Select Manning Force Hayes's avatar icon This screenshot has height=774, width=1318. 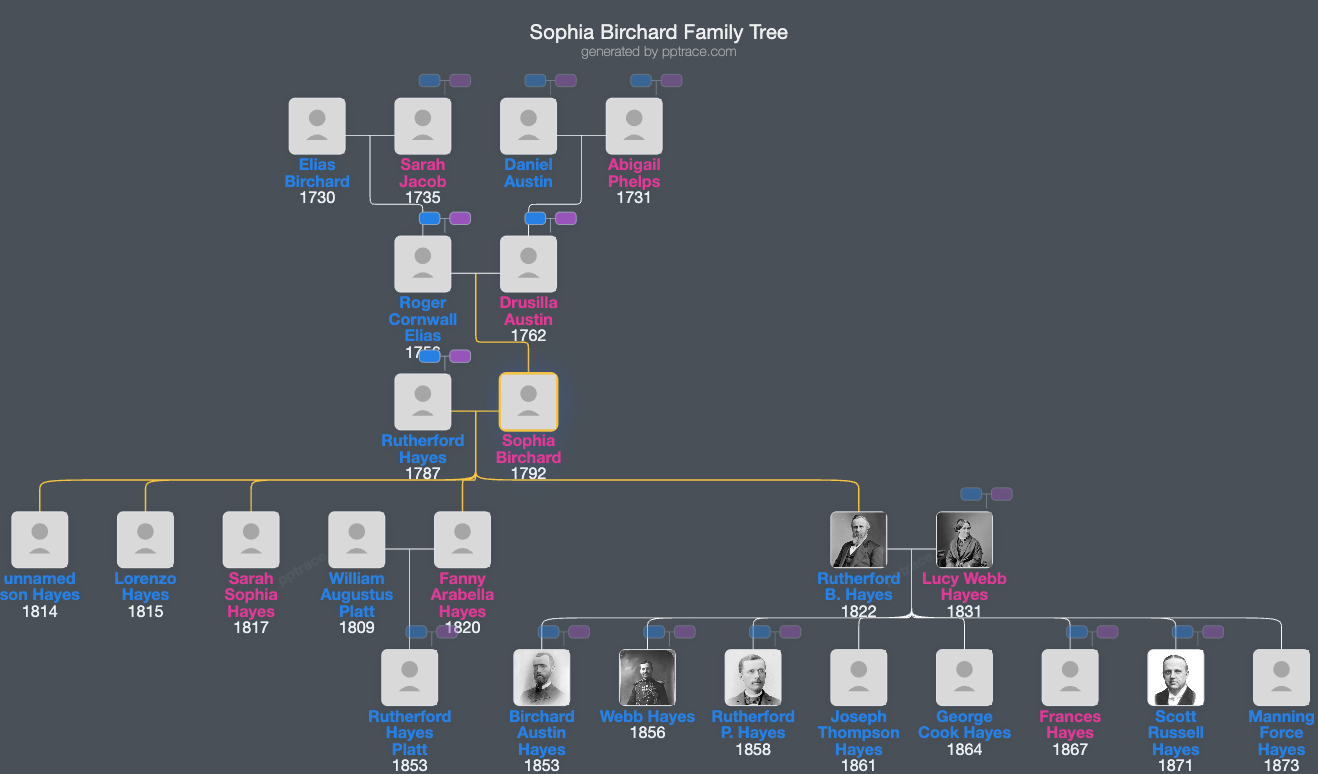click(1281, 677)
